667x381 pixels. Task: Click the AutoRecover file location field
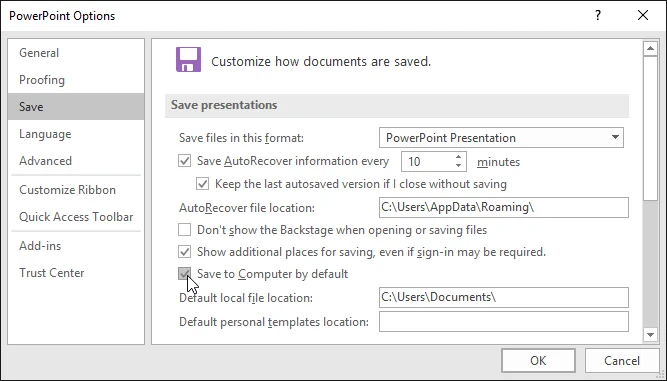coord(504,208)
